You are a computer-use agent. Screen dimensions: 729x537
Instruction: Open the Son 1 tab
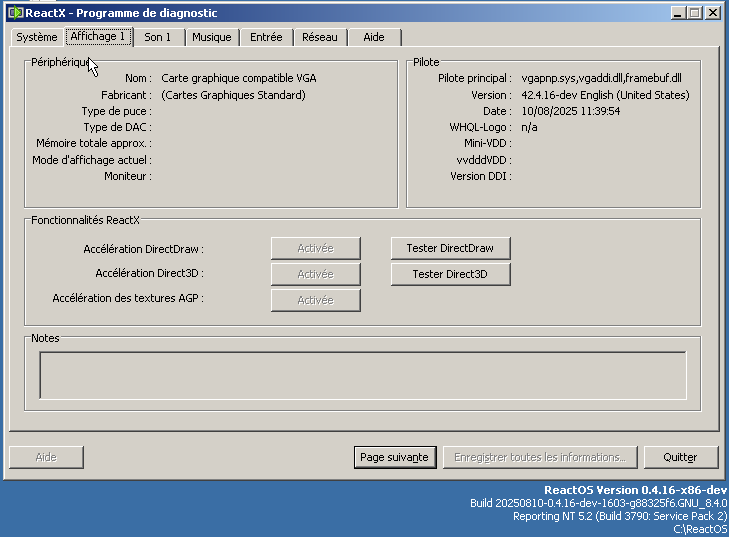tap(158, 37)
